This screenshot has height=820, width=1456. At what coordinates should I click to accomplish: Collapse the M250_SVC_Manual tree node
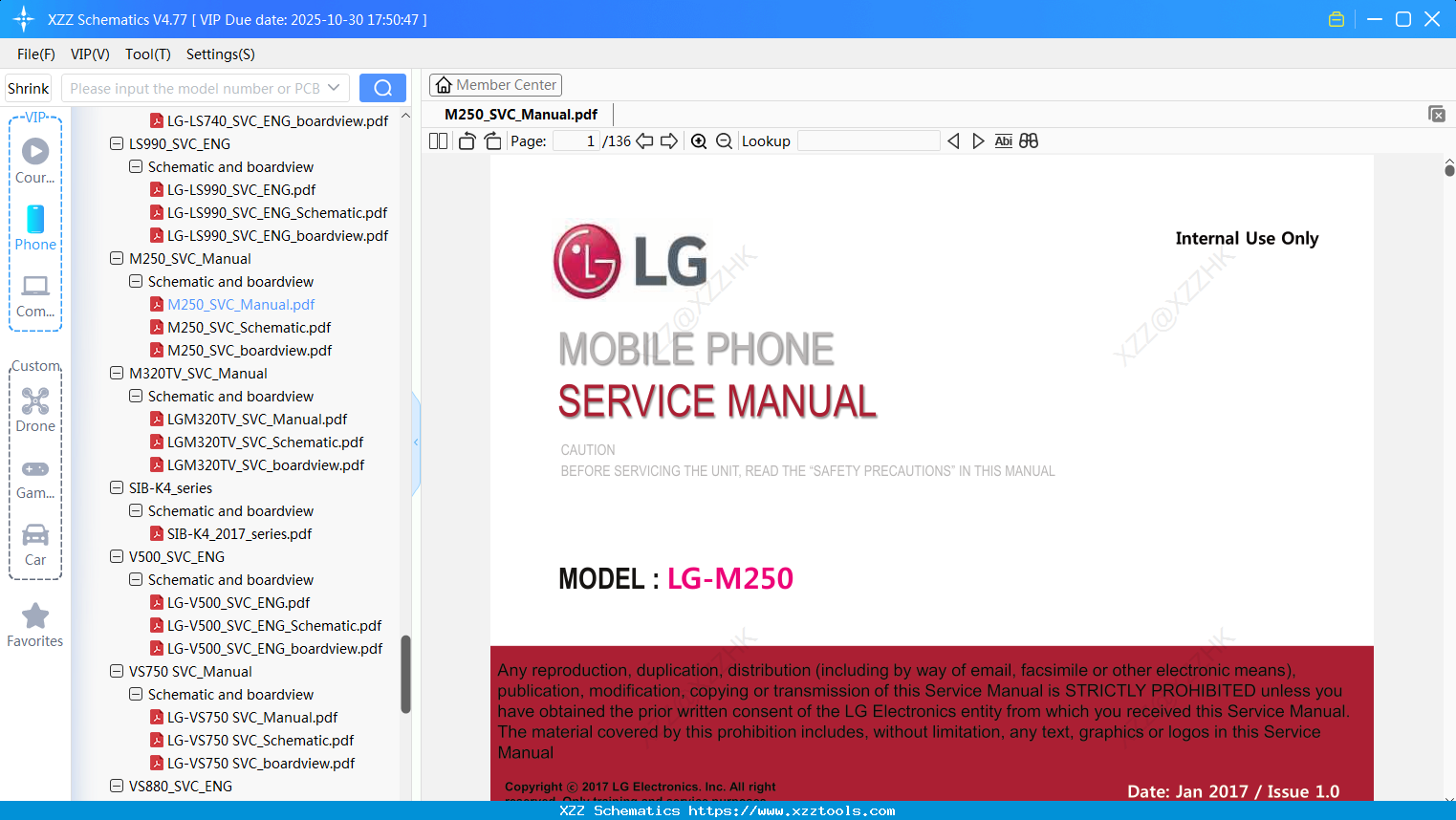116,258
